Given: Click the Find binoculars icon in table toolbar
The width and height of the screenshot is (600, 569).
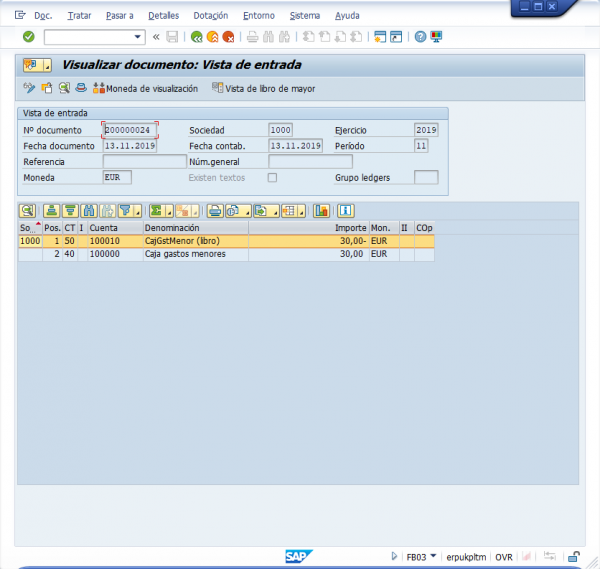Looking at the screenshot, I should (89, 211).
